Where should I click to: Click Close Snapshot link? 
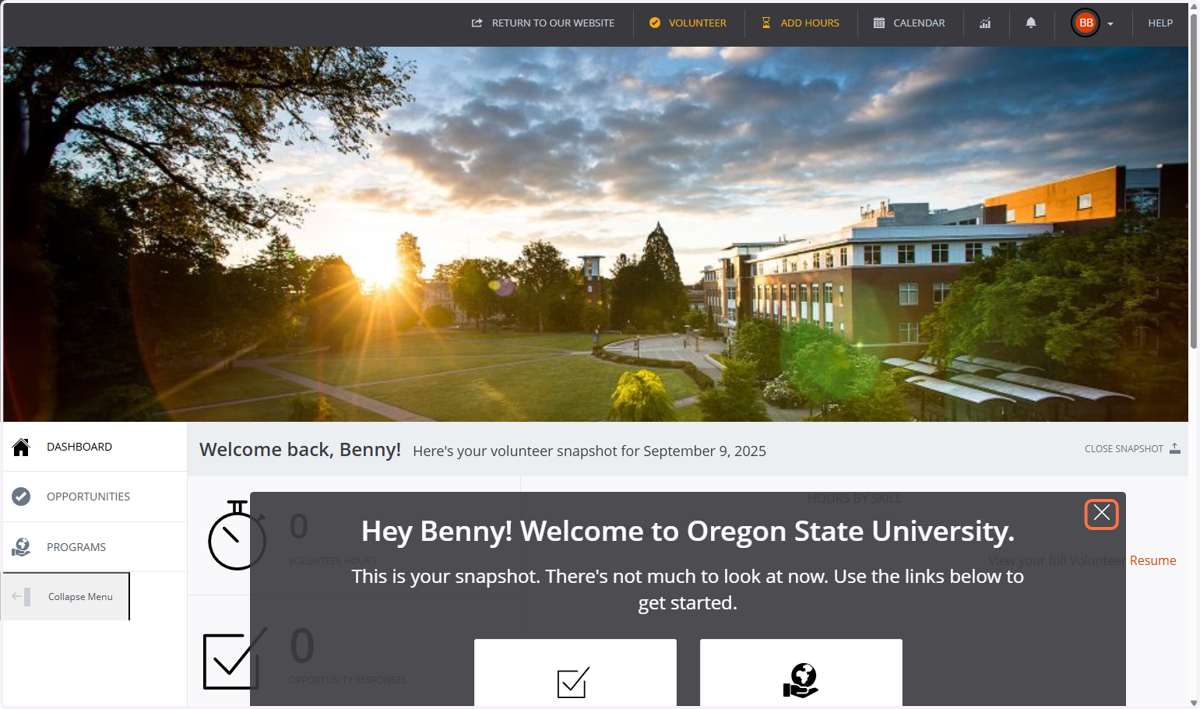[x=1132, y=449]
